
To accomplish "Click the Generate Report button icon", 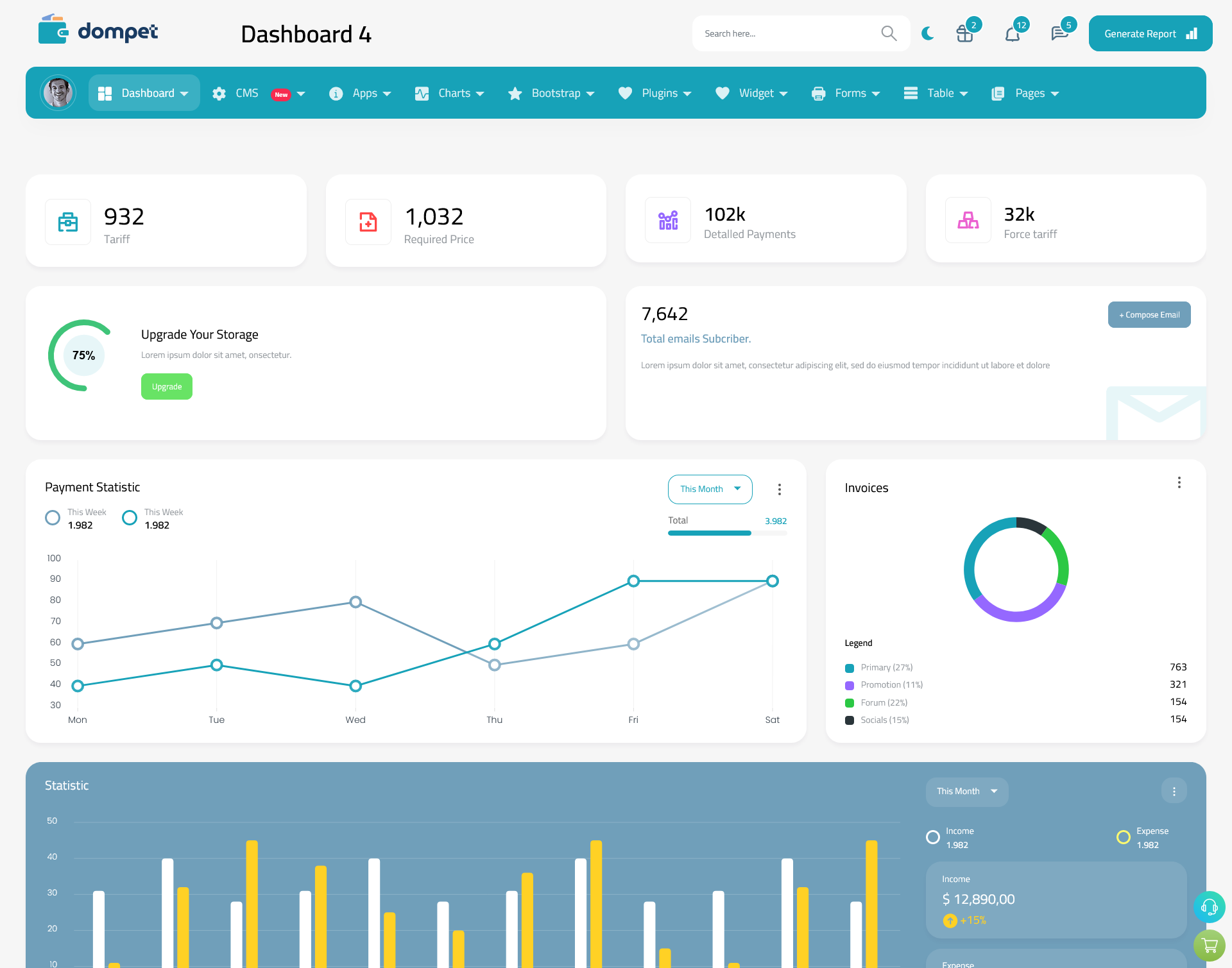I will 1190,33.
